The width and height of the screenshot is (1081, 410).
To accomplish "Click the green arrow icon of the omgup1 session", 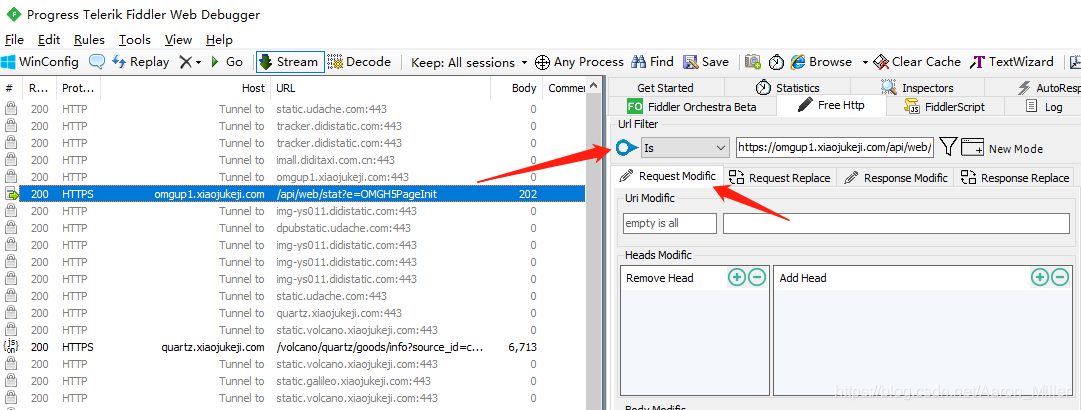I will click(x=12, y=194).
